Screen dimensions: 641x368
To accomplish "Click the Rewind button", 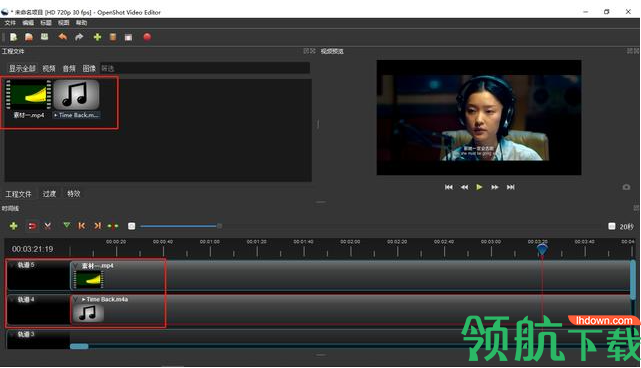I will point(464,187).
